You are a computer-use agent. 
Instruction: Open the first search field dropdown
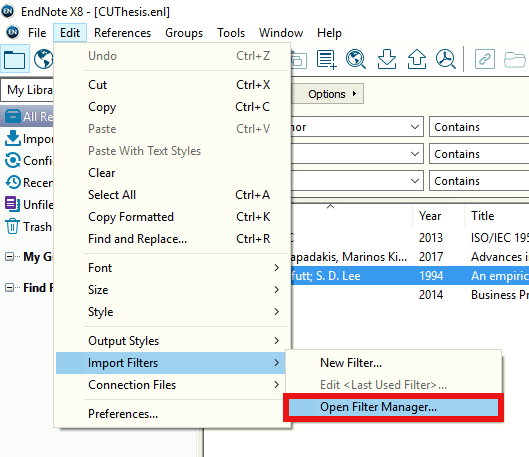point(415,127)
